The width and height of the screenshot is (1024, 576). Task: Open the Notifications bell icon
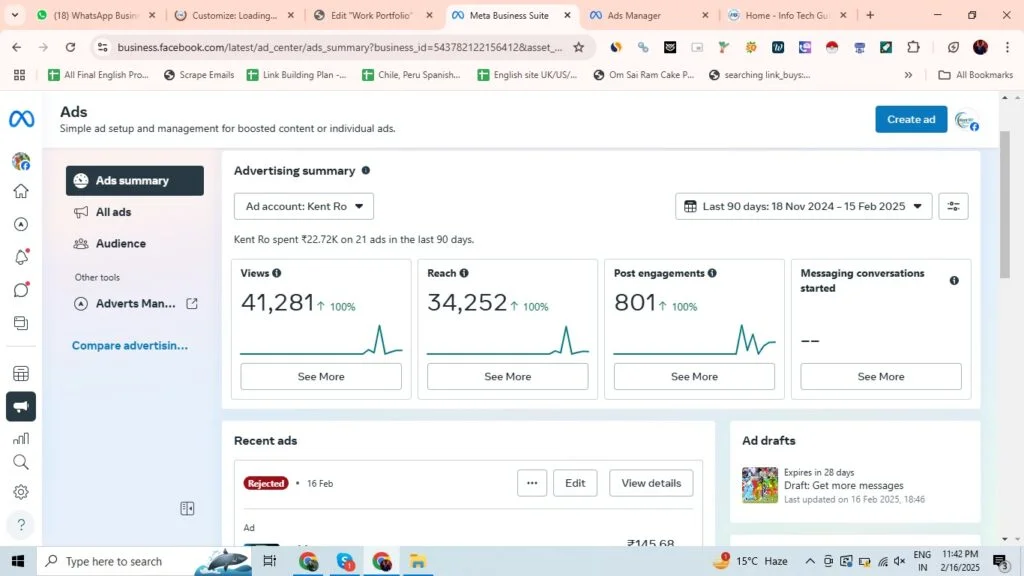coord(21,257)
